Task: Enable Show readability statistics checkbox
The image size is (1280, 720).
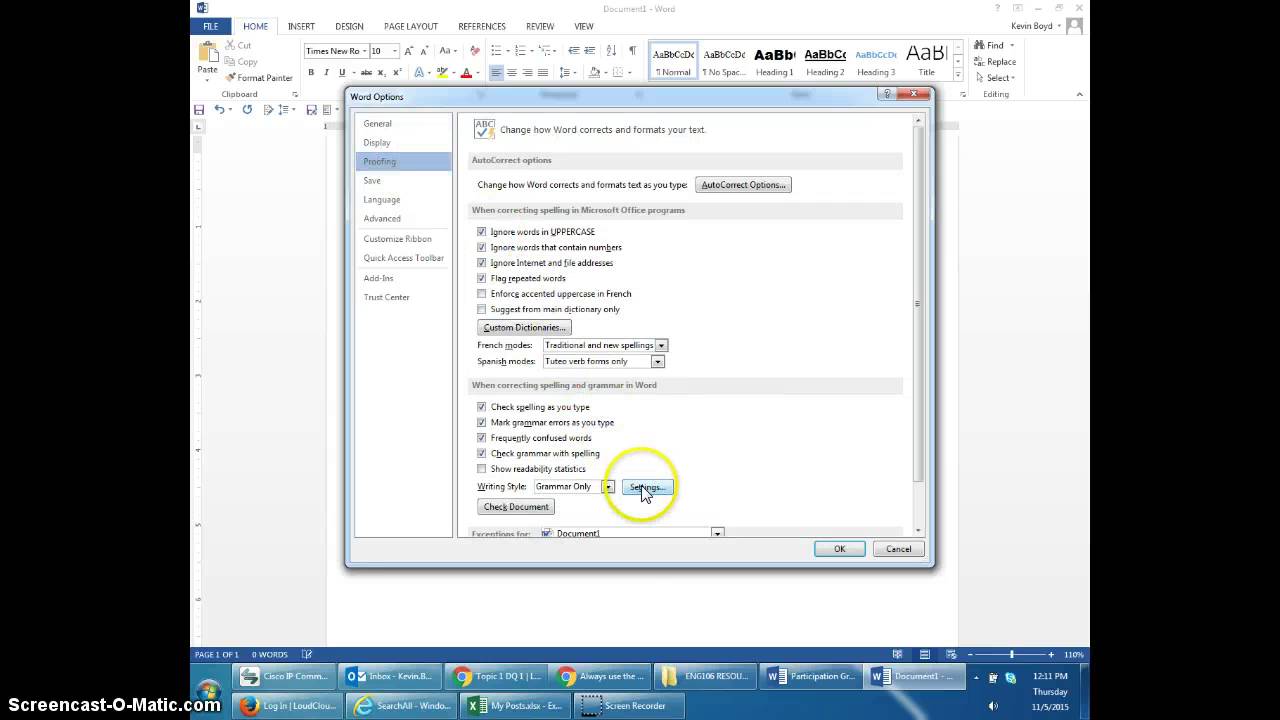Action: pyautogui.click(x=481, y=469)
